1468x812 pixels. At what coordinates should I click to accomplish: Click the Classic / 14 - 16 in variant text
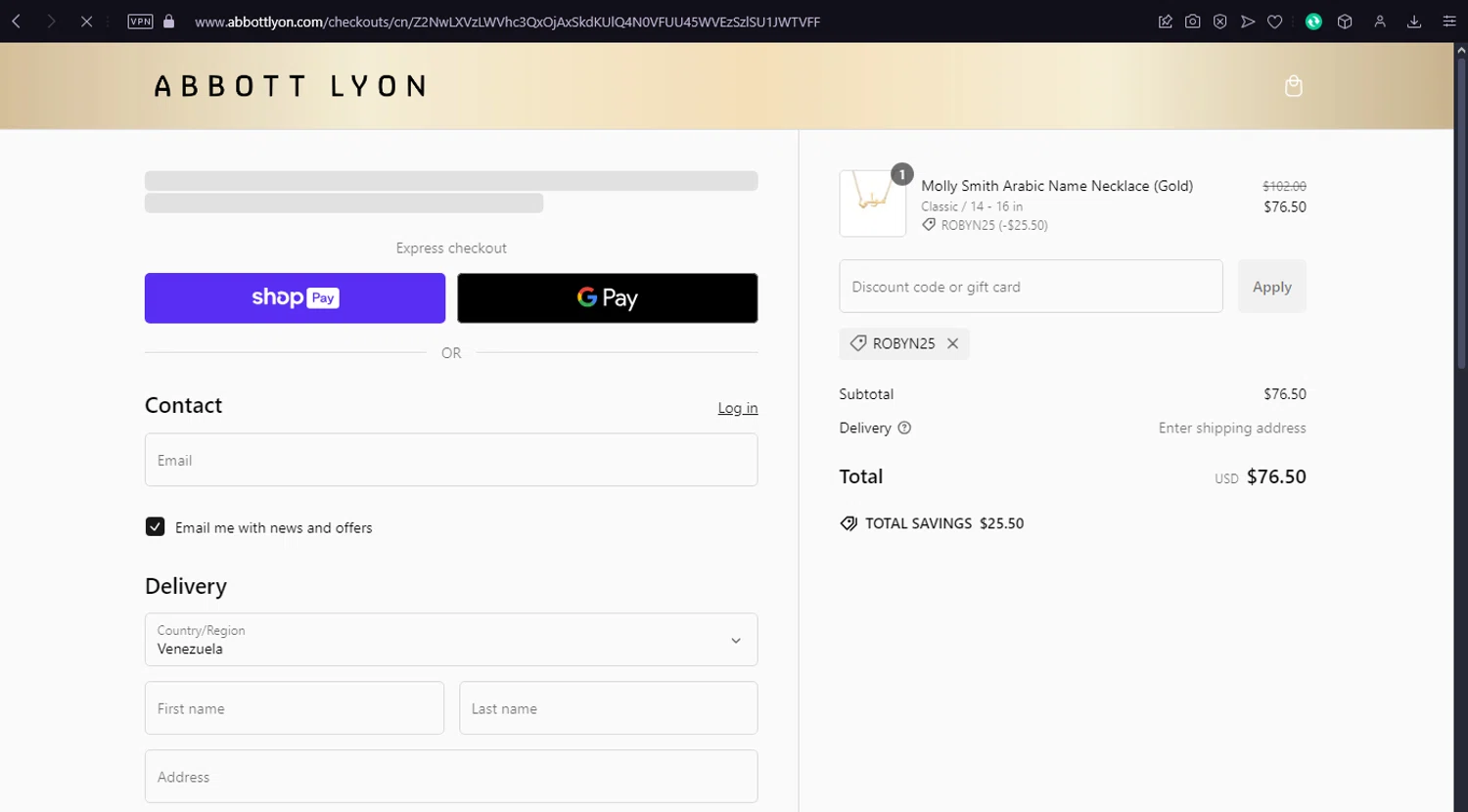(972, 206)
